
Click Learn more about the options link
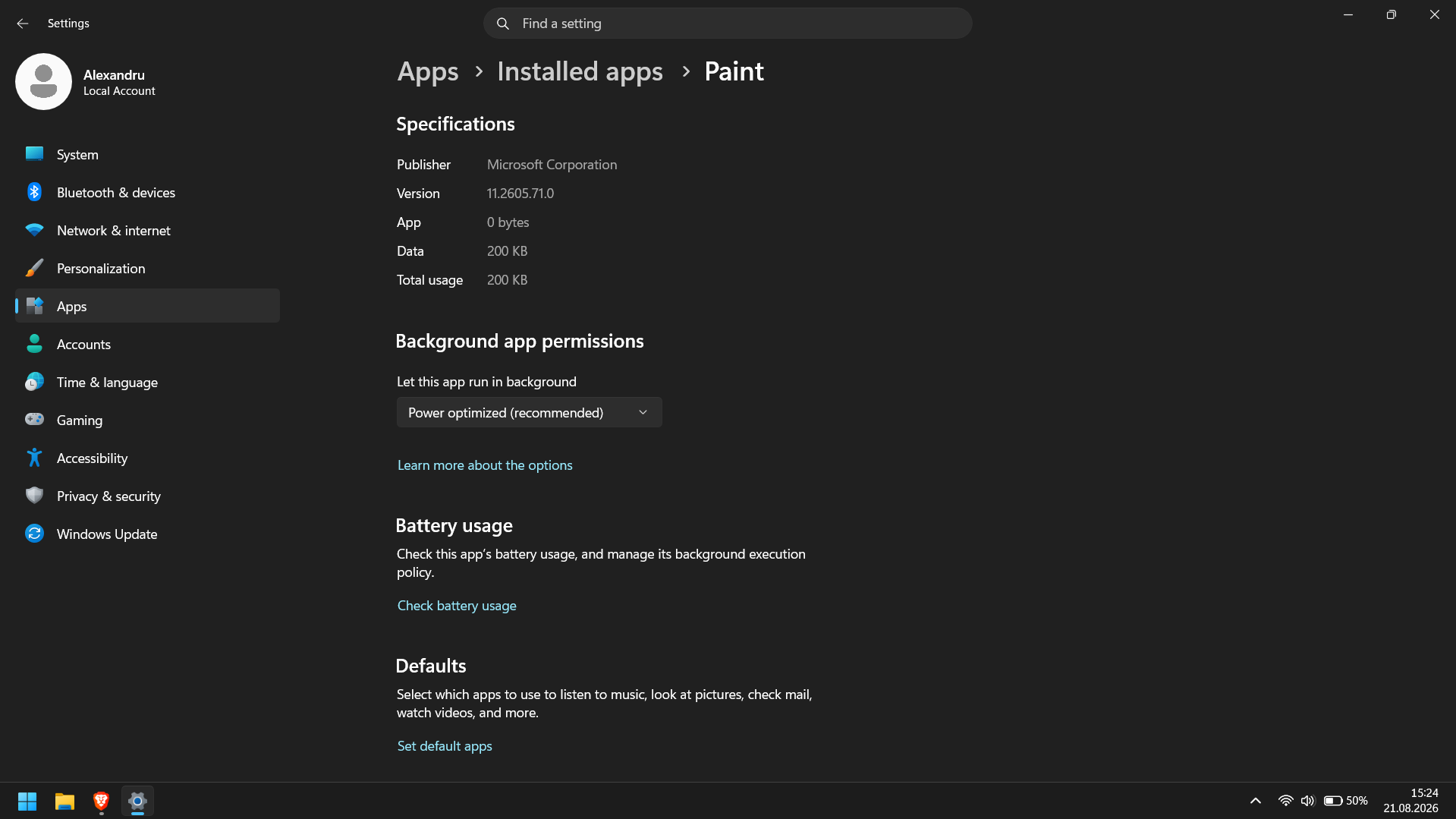pyautogui.click(x=485, y=465)
